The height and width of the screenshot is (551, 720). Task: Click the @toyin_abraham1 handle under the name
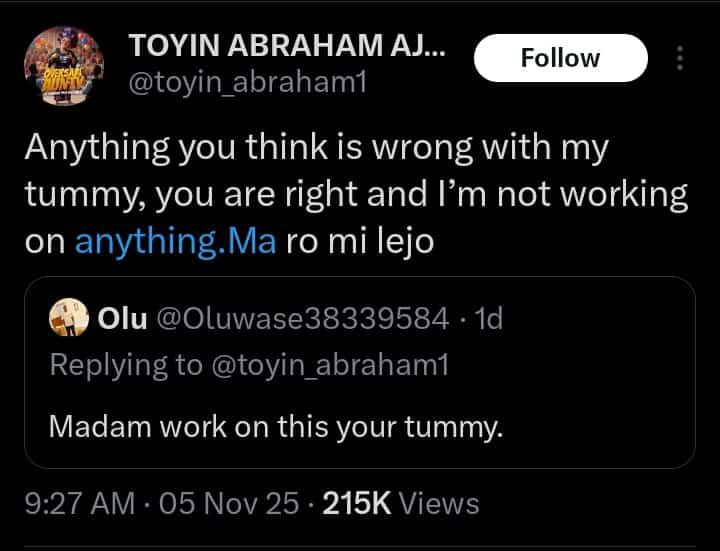click(x=248, y=84)
